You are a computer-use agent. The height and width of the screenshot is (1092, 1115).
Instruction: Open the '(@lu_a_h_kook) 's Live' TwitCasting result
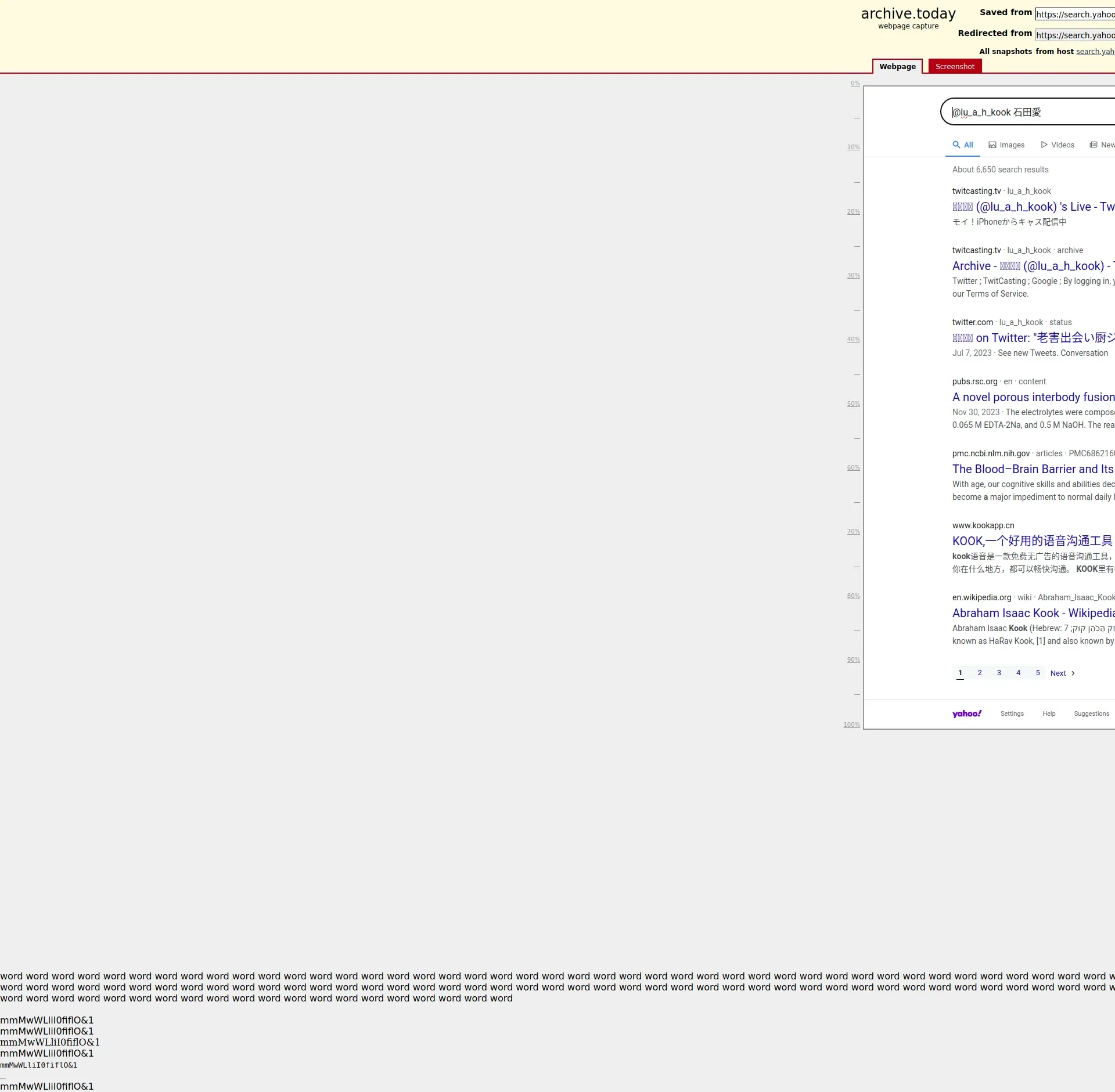click(1034, 207)
